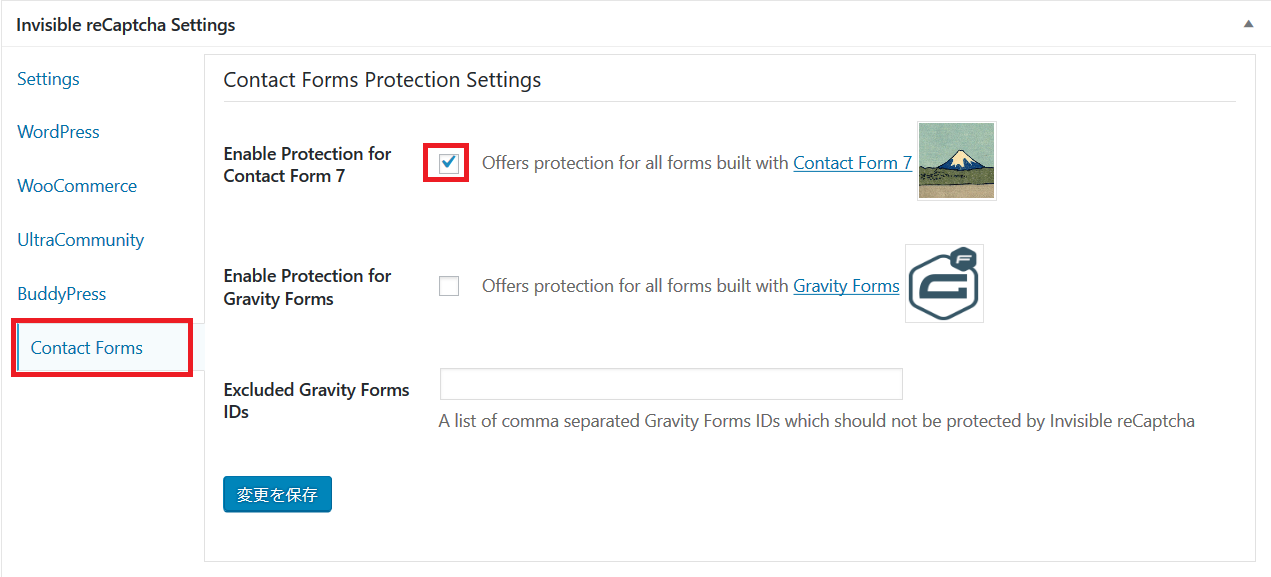Click the 'Excluded Gravity Forms IDs' label
The height and width of the screenshot is (577, 1271).
(x=316, y=401)
